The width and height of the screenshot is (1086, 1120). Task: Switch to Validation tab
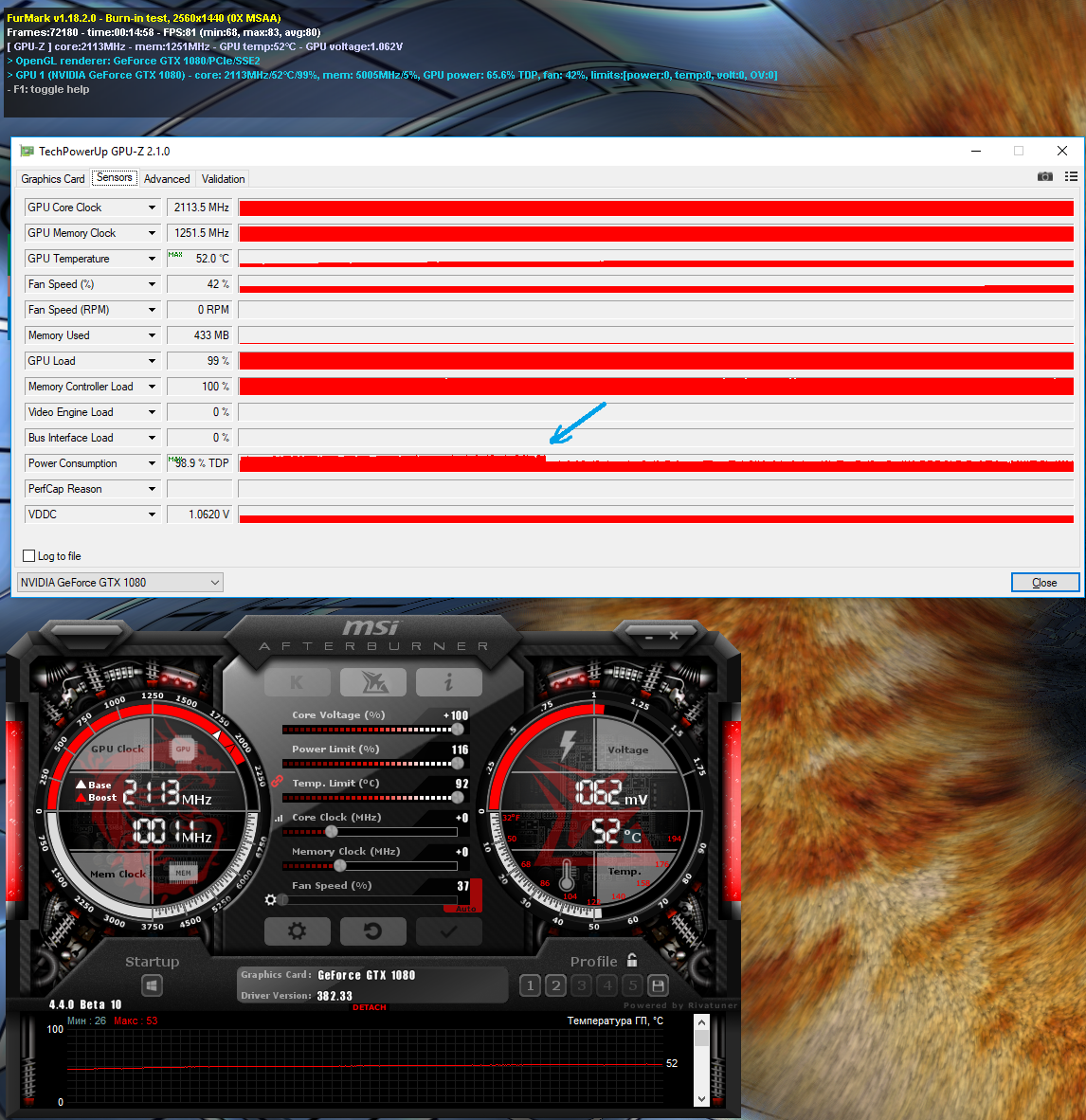(x=223, y=178)
